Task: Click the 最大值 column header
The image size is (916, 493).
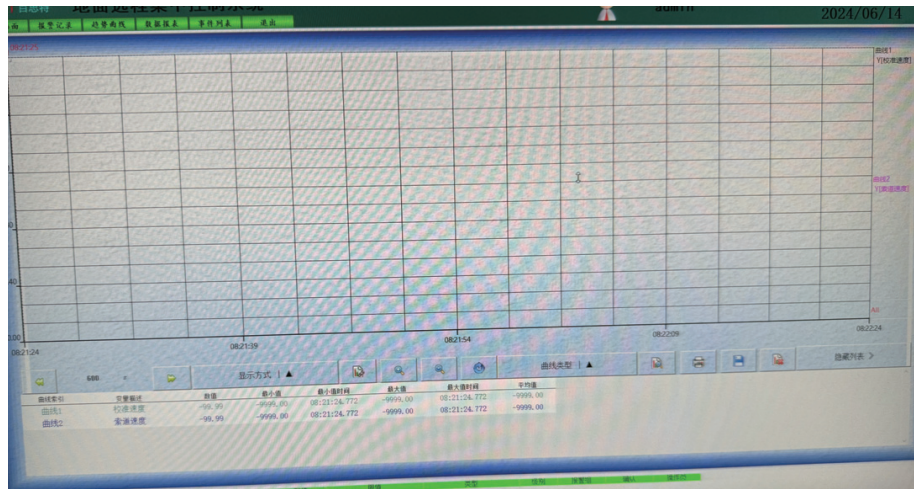Action: [397, 389]
